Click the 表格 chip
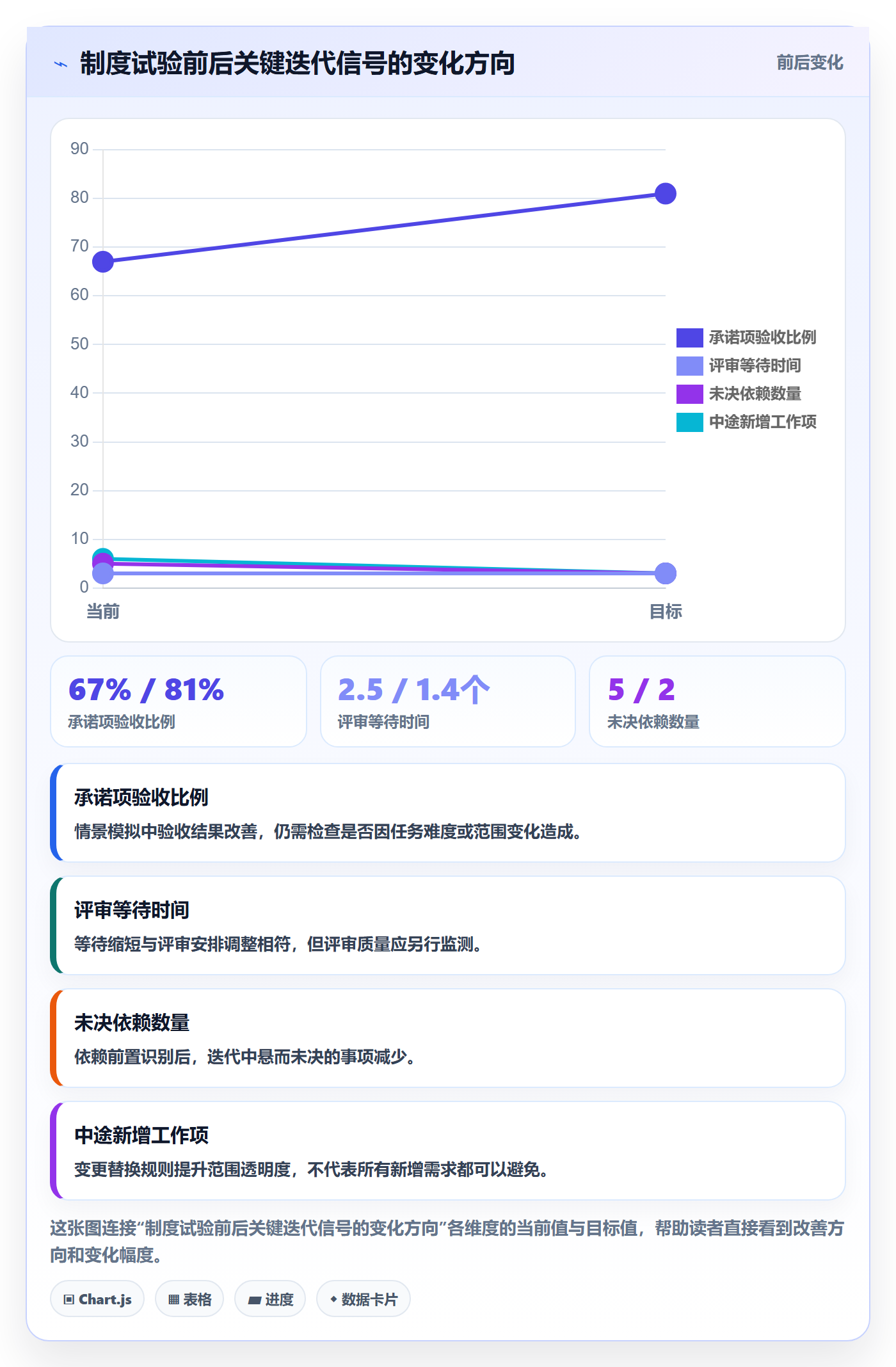This screenshot has height=1367, width=896. point(189,1299)
